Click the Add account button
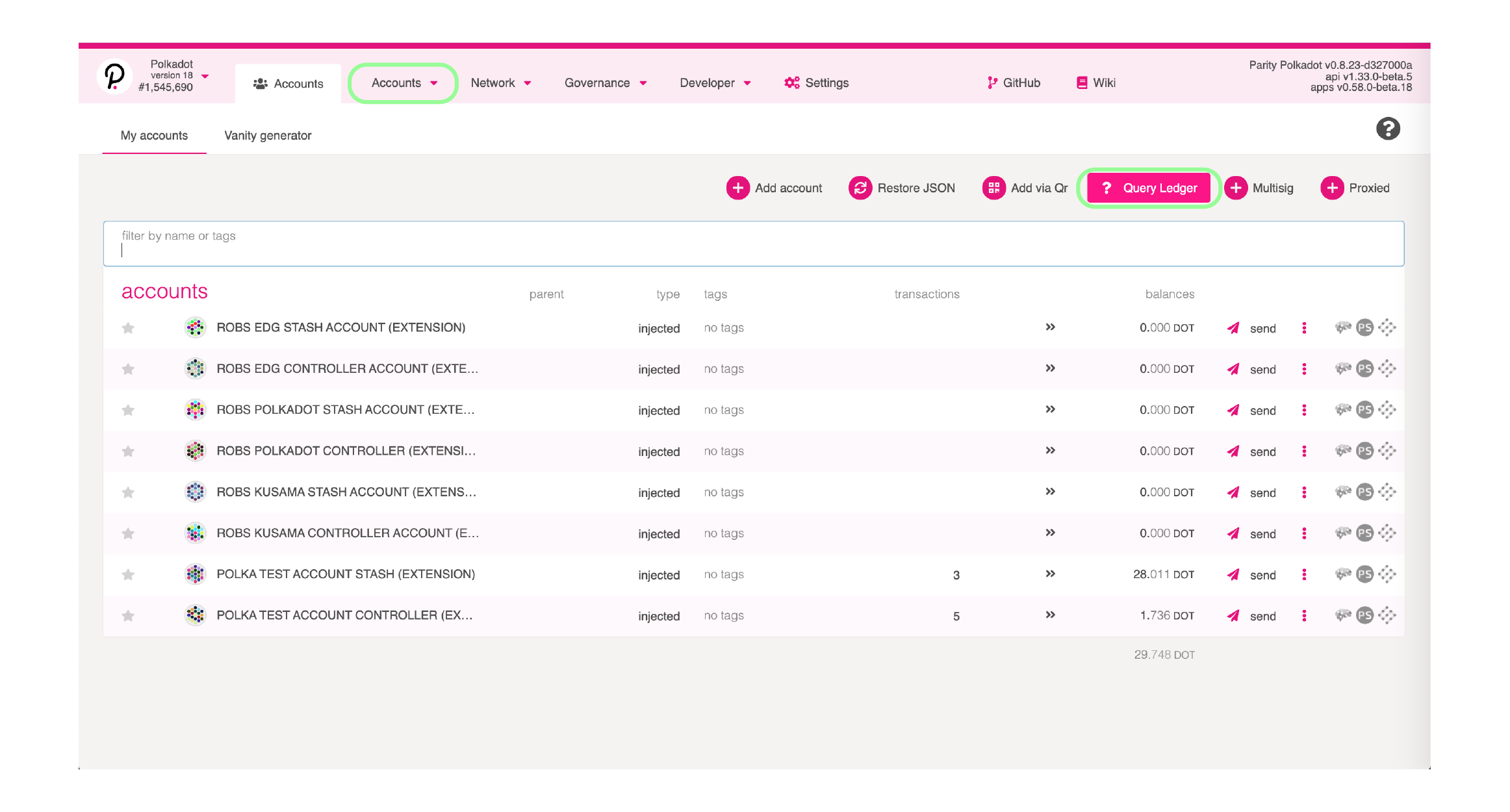The height and width of the screenshot is (812, 1510). tap(774, 188)
